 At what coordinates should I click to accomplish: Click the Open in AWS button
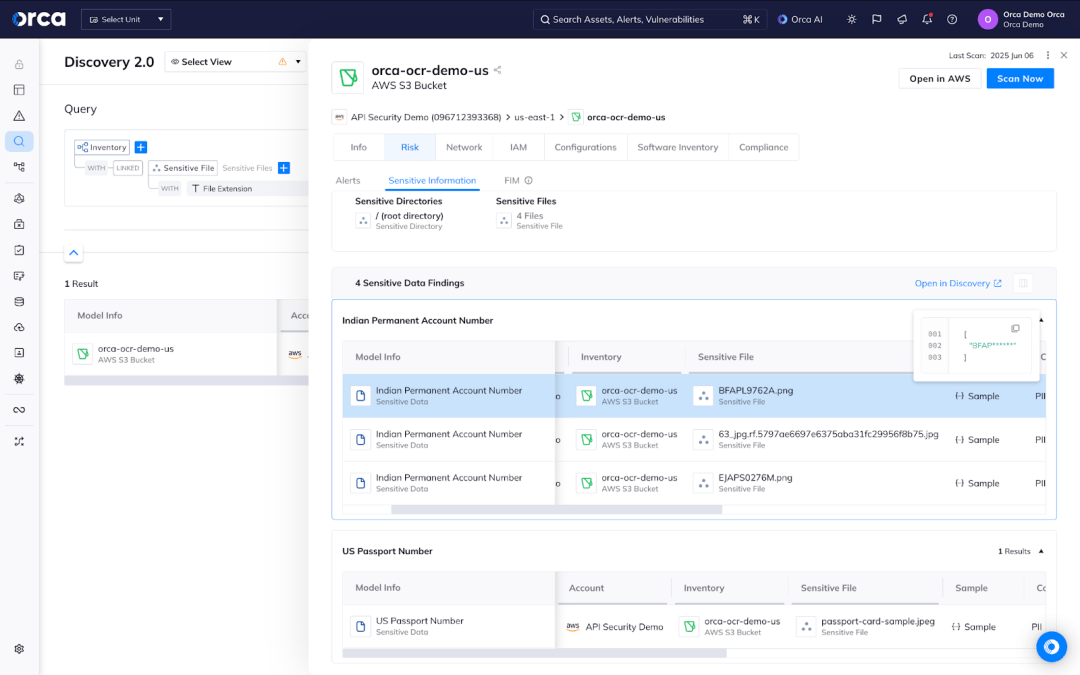939,79
